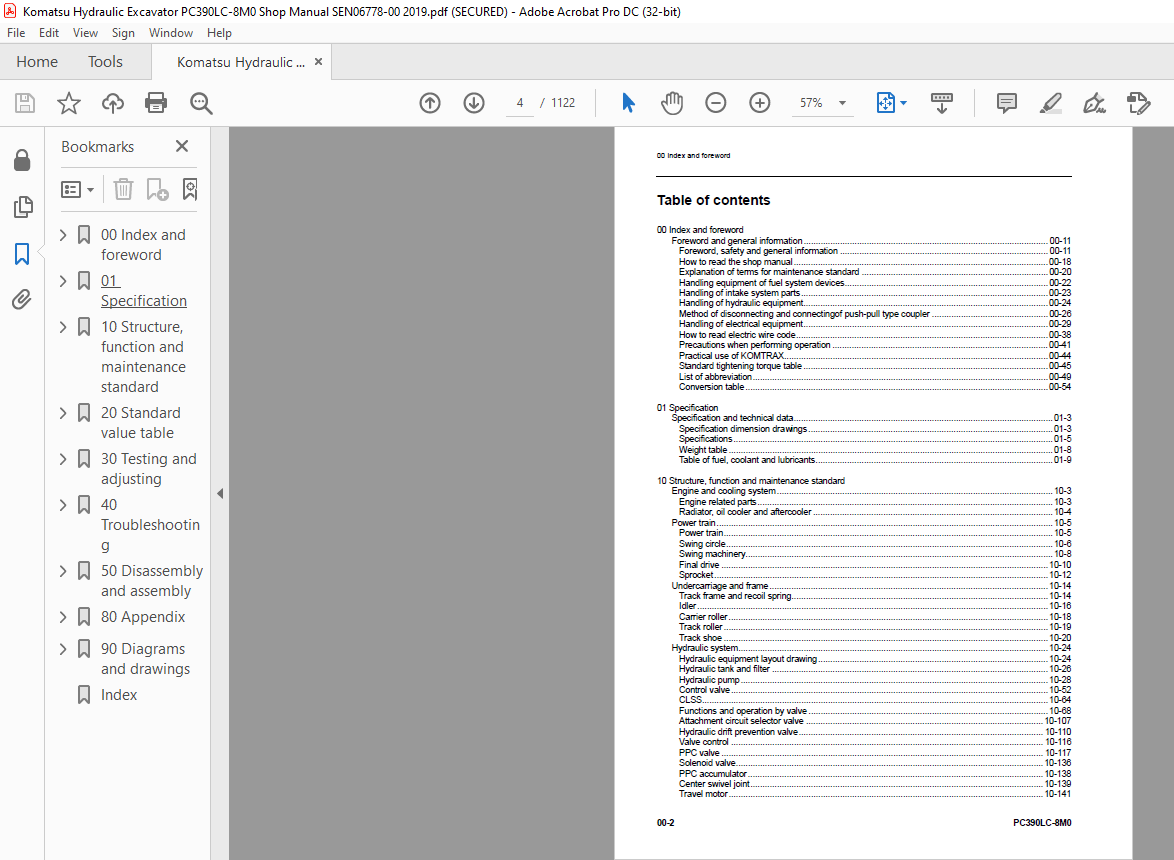
Task: Open the Attachments paperclip panel
Action: pyautogui.click(x=22, y=300)
